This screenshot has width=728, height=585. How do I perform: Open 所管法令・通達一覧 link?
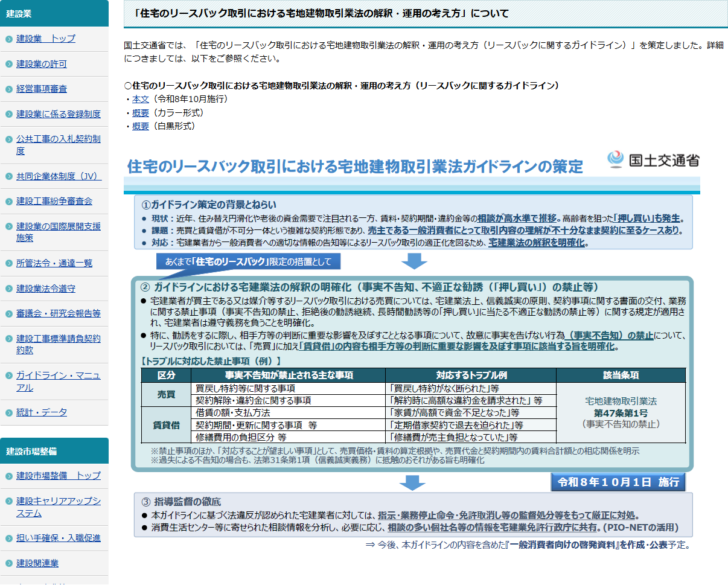click(x=54, y=263)
